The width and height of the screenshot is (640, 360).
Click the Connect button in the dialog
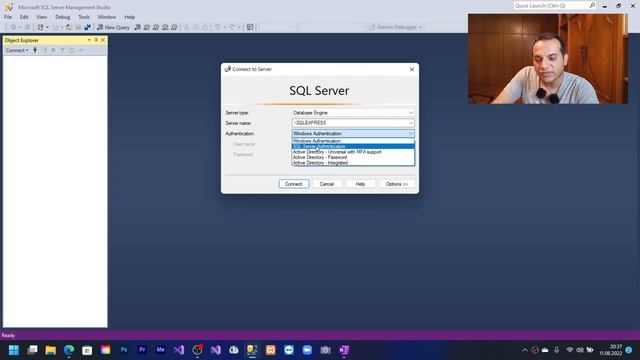click(294, 184)
